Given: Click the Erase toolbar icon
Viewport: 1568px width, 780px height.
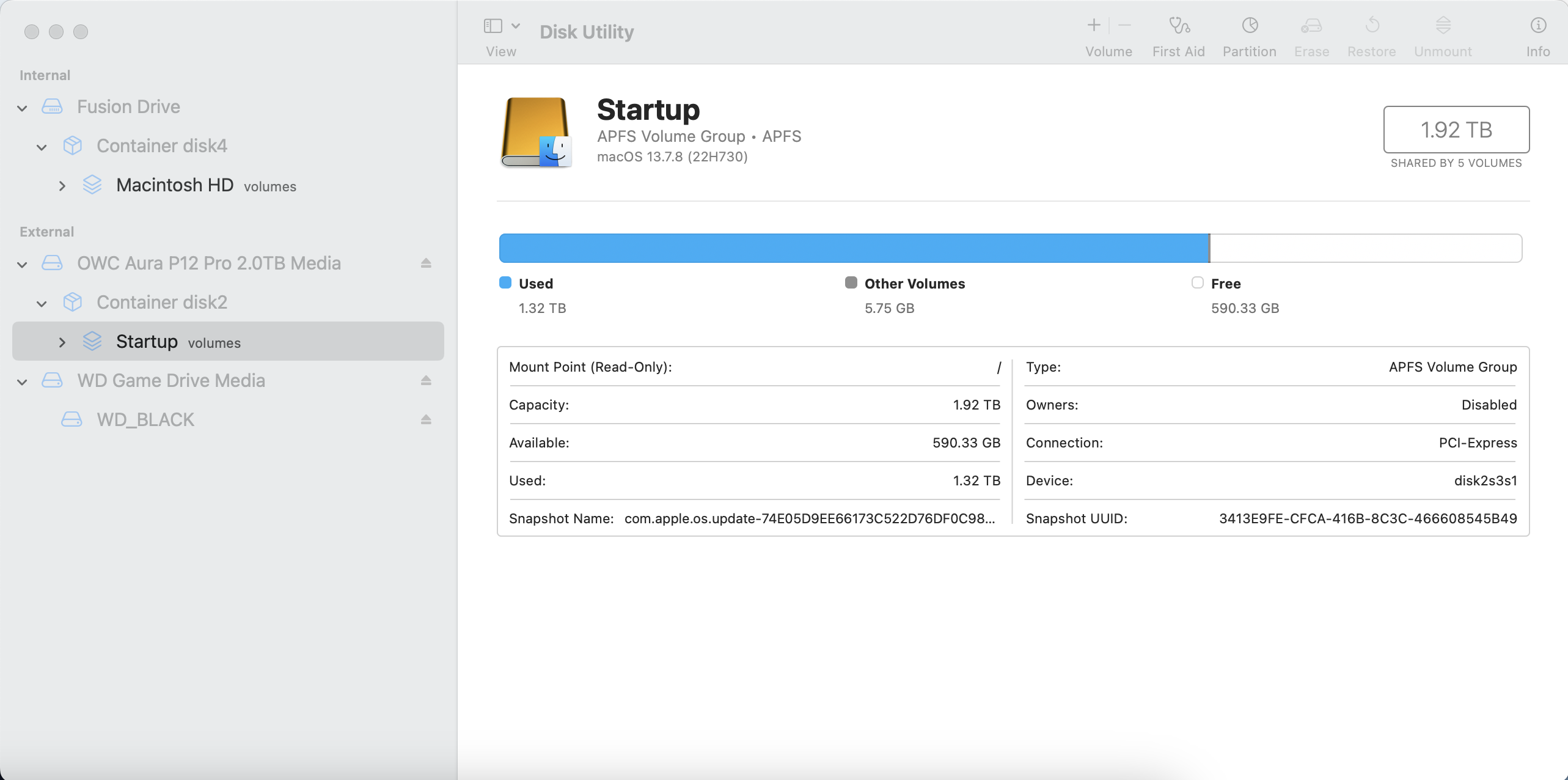Looking at the screenshot, I should click(x=1311, y=25).
